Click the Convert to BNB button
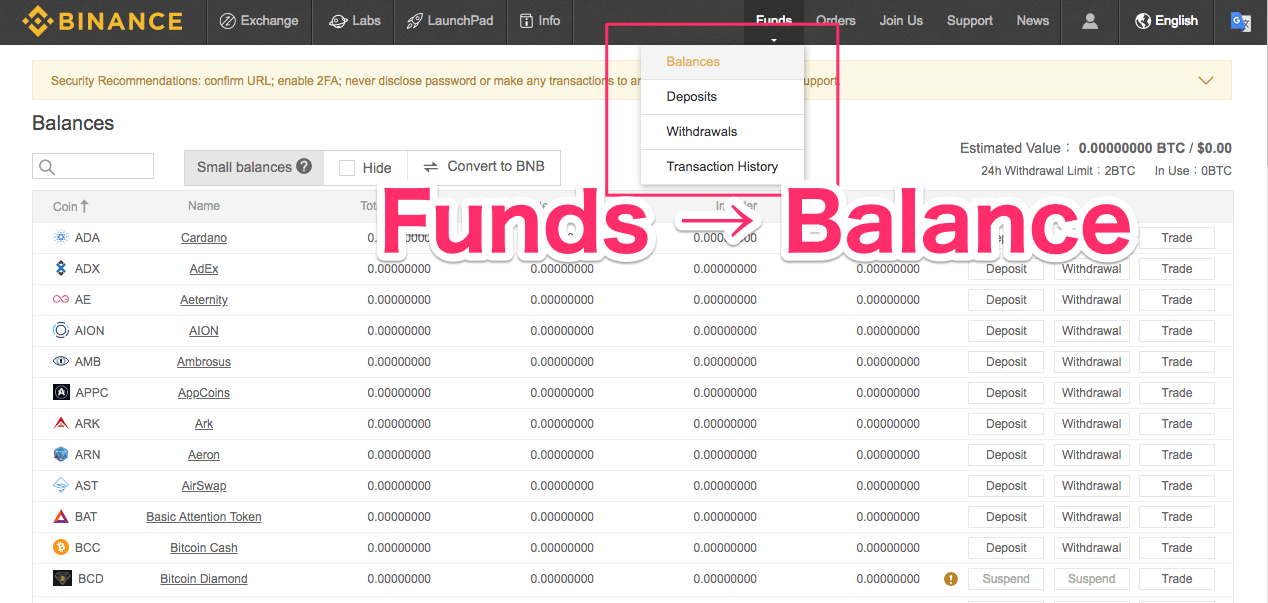1268x603 pixels. tap(484, 167)
